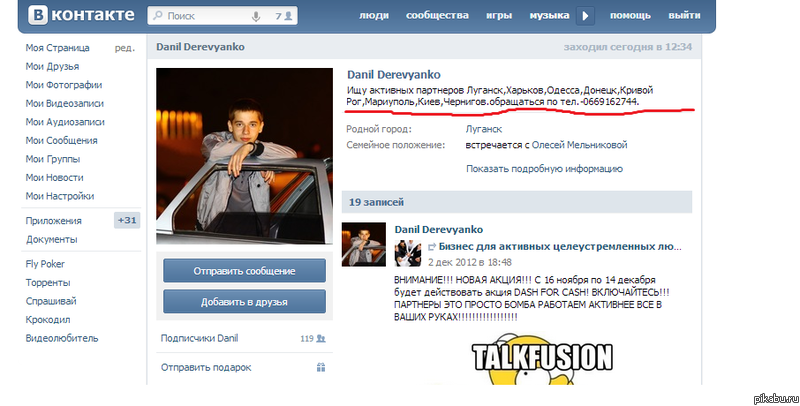Click the +31 apps notification counter
The image size is (800, 406).
pyautogui.click(x=127, y=220)
